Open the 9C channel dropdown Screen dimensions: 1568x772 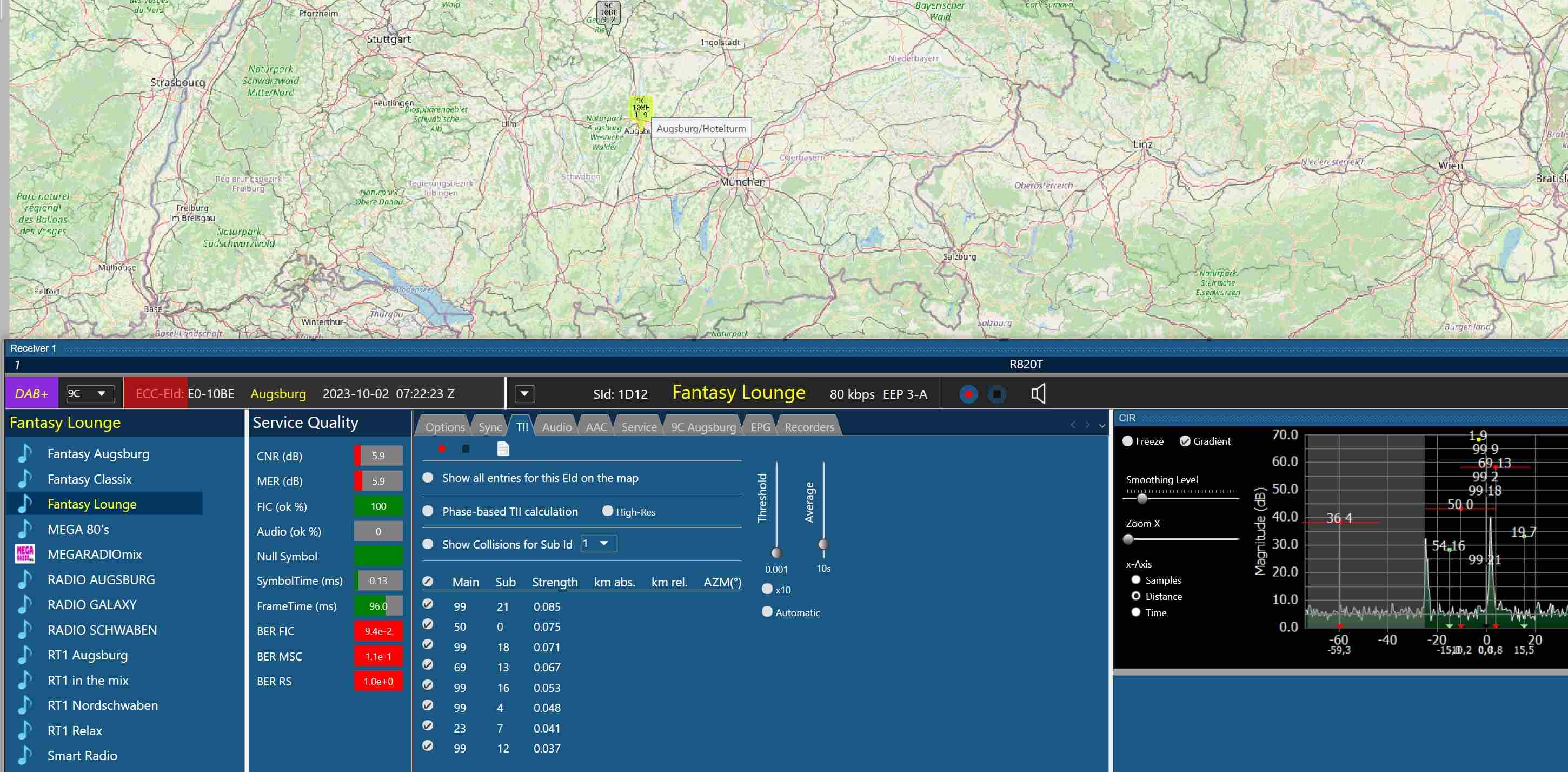pos(89,393)
